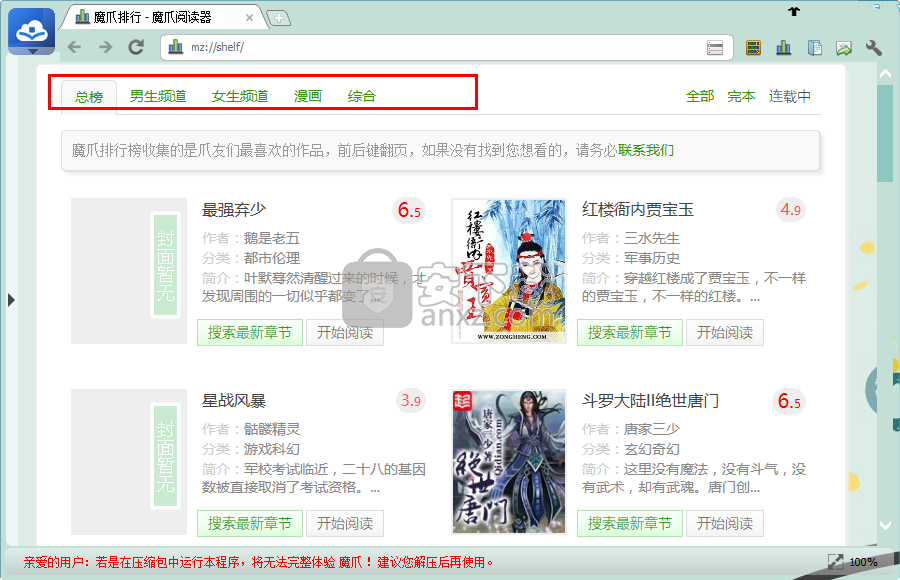
Task: Filter the list by 全部
Action: pyautogui.click(x=700, y=96)
